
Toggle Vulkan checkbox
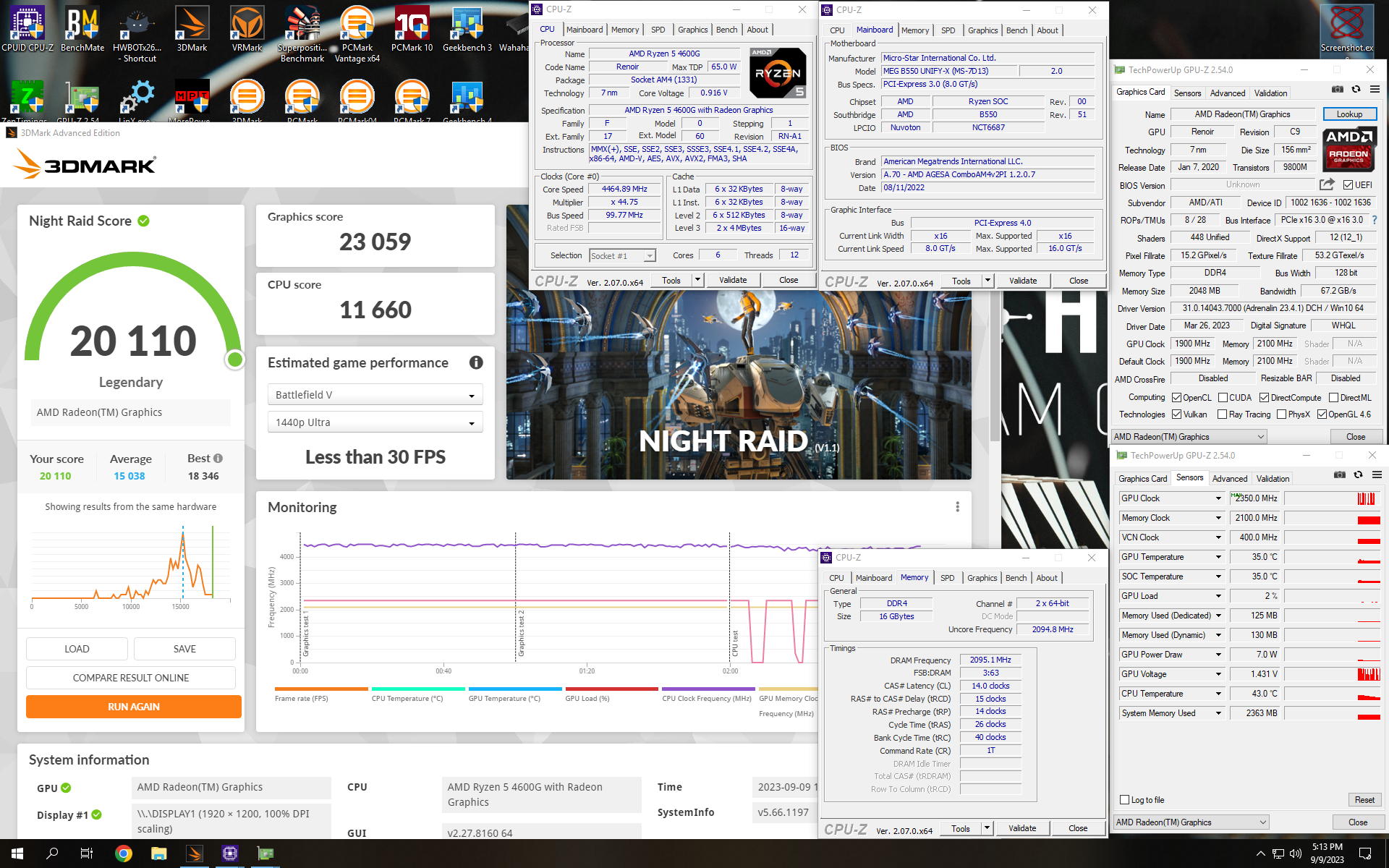(1176, 414)
